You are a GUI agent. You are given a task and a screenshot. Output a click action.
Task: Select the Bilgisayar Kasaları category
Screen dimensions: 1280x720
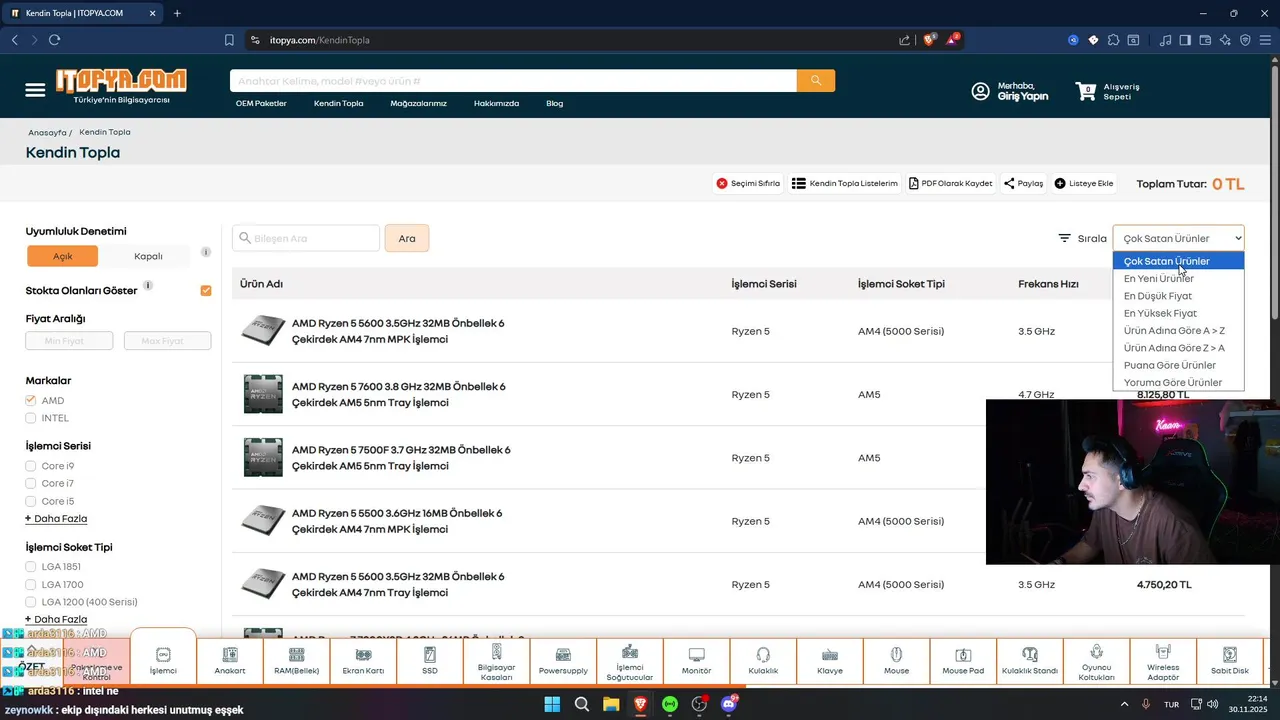(x=497, y=661)
